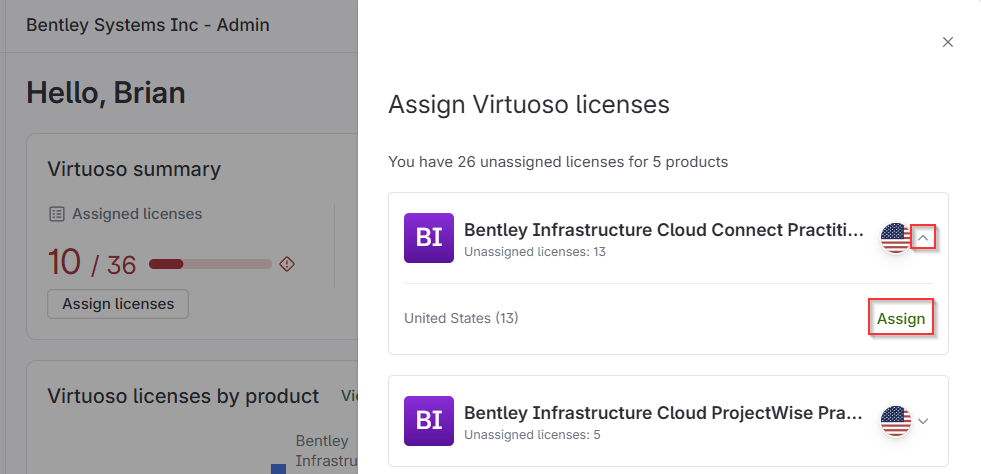Click Assign for United States (13)
This screenshot has width=981, height=474.
[x=901, y=318]
